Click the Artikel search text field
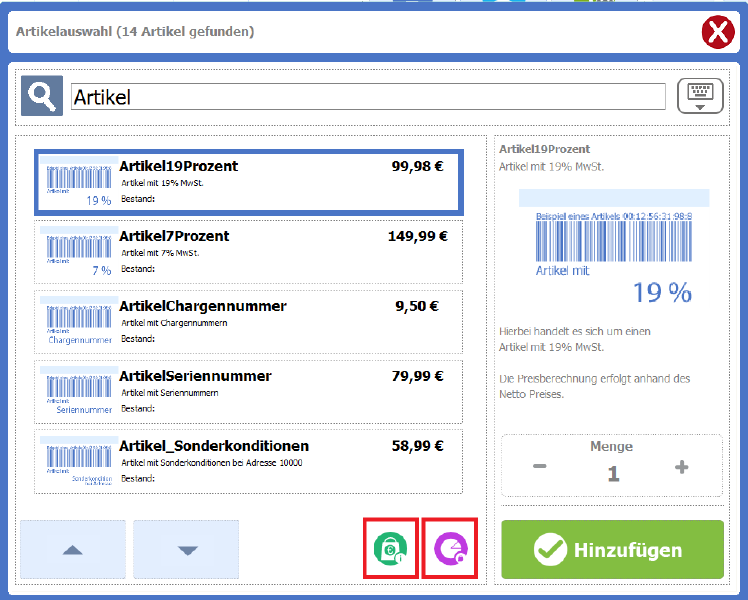 (368, 97)
